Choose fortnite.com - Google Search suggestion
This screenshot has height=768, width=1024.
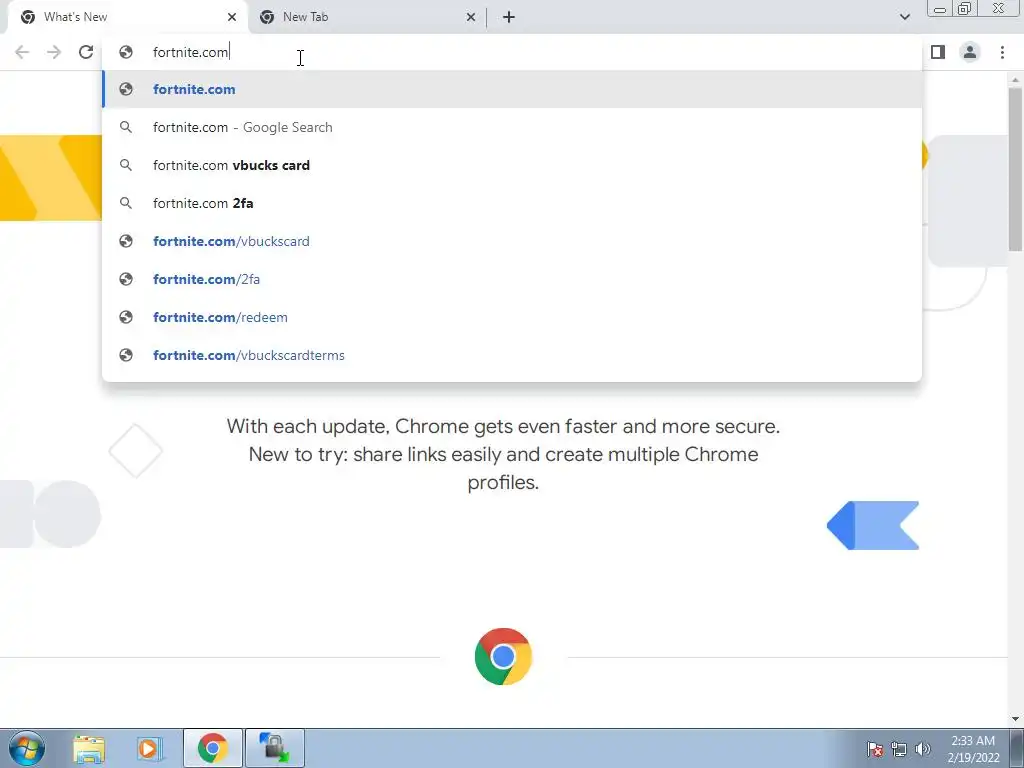pyautogui.click(x=512, y=127)
